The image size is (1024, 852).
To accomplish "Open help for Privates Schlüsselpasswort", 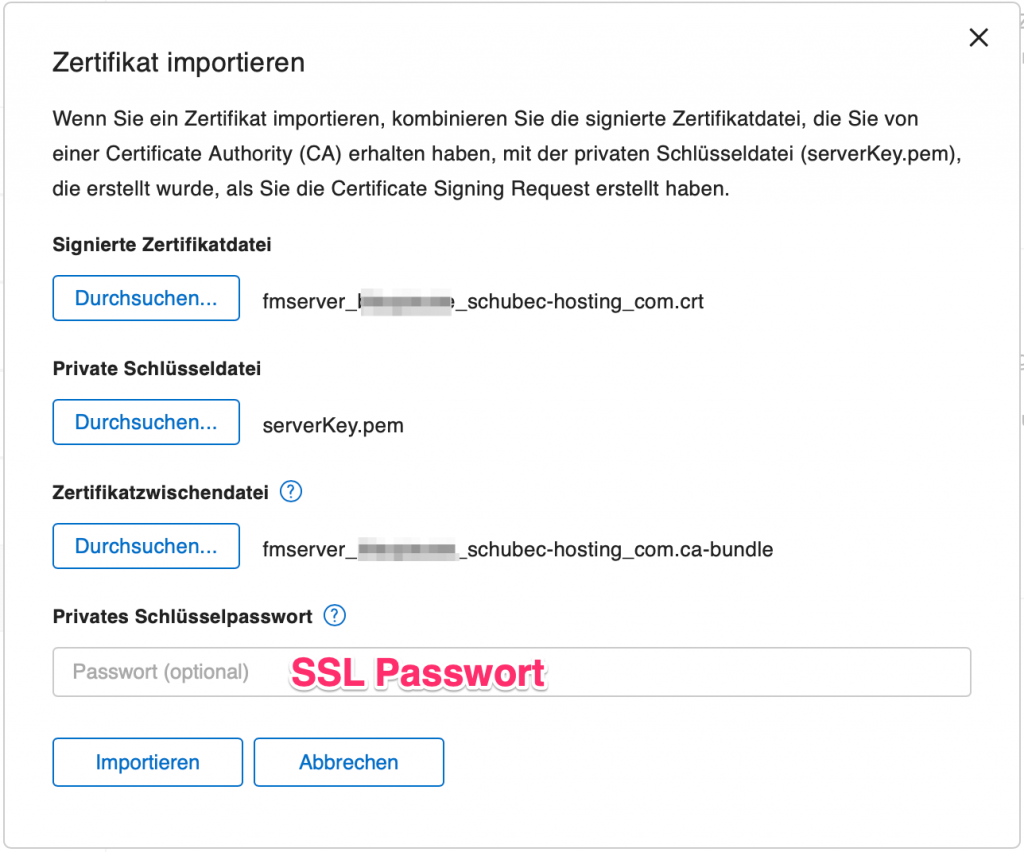I will tap(334, 616).
